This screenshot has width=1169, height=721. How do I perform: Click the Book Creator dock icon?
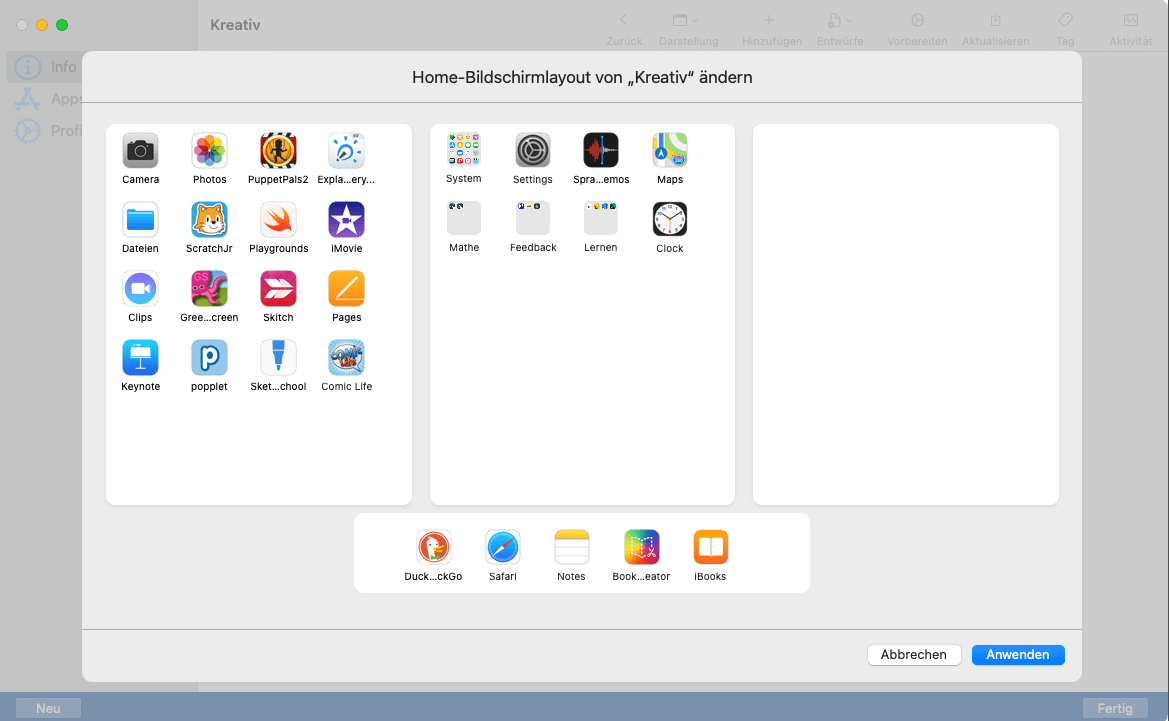click(x=641, y=548)
